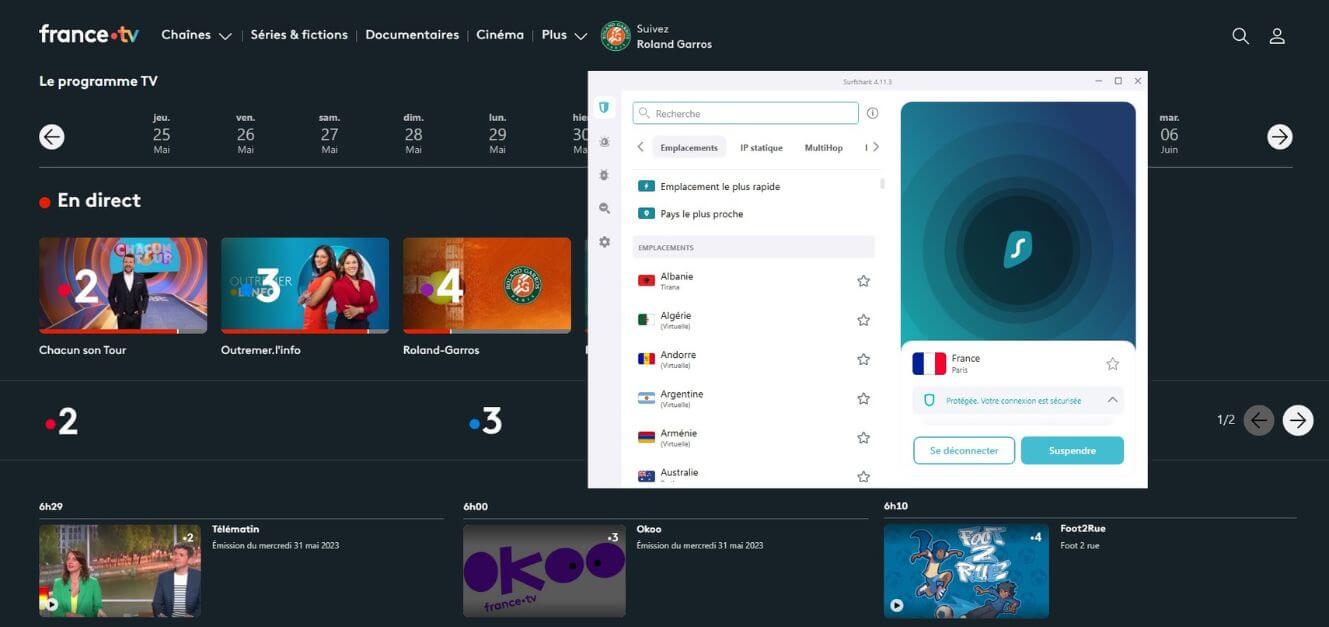The height and width of the screenshot is (627, 1329).
Task: Open the Surfshark Search sidebar icon
Action: (604, 208)
